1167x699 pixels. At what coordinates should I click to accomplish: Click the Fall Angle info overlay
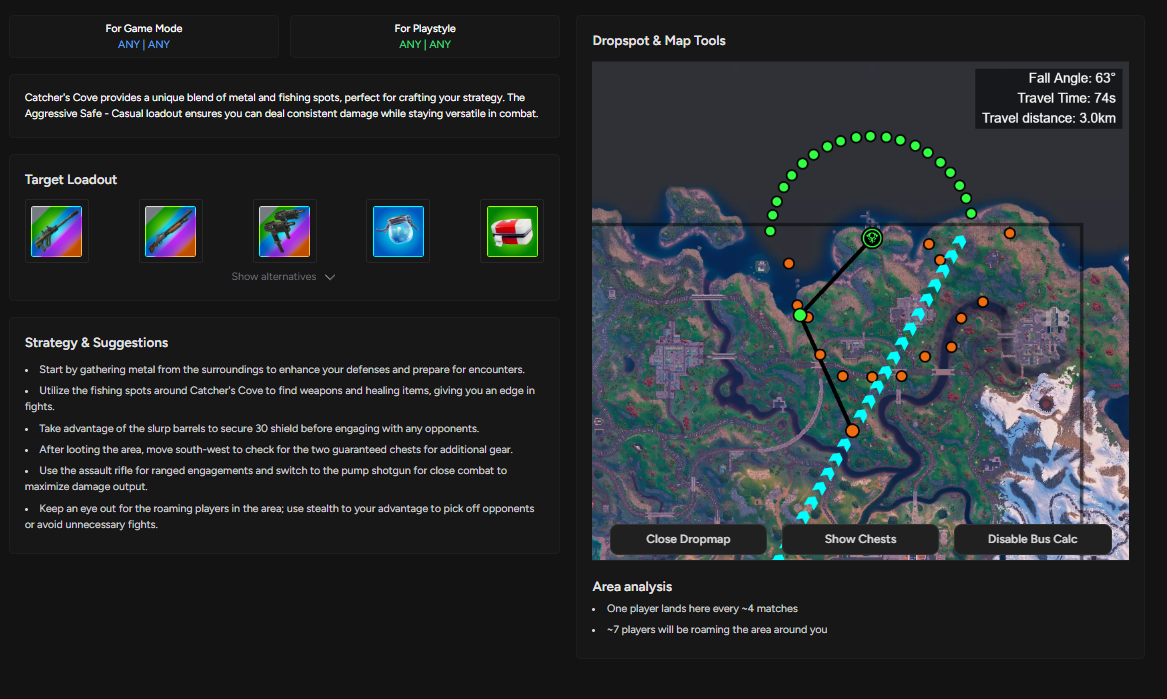1048,98
